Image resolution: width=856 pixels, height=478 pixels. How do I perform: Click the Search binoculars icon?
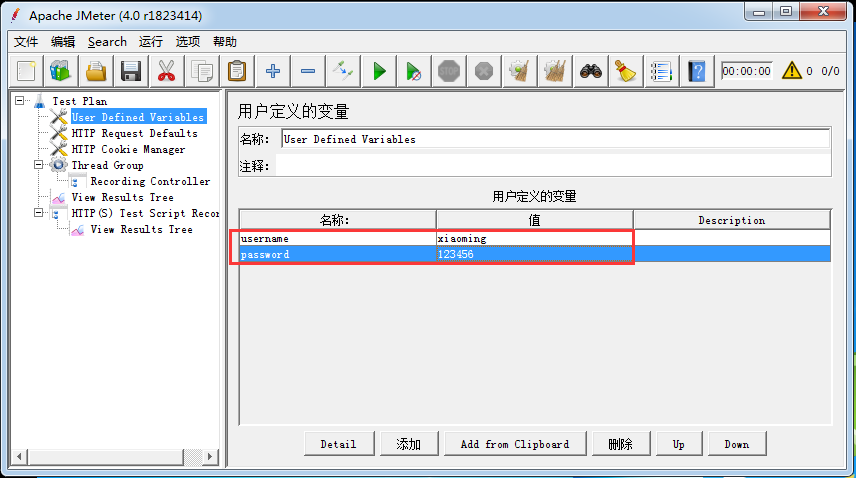tap(591, 71)
